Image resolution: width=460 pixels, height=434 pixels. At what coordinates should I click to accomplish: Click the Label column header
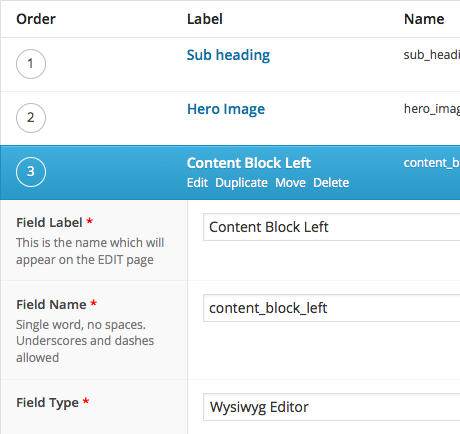tap(205, 19)
